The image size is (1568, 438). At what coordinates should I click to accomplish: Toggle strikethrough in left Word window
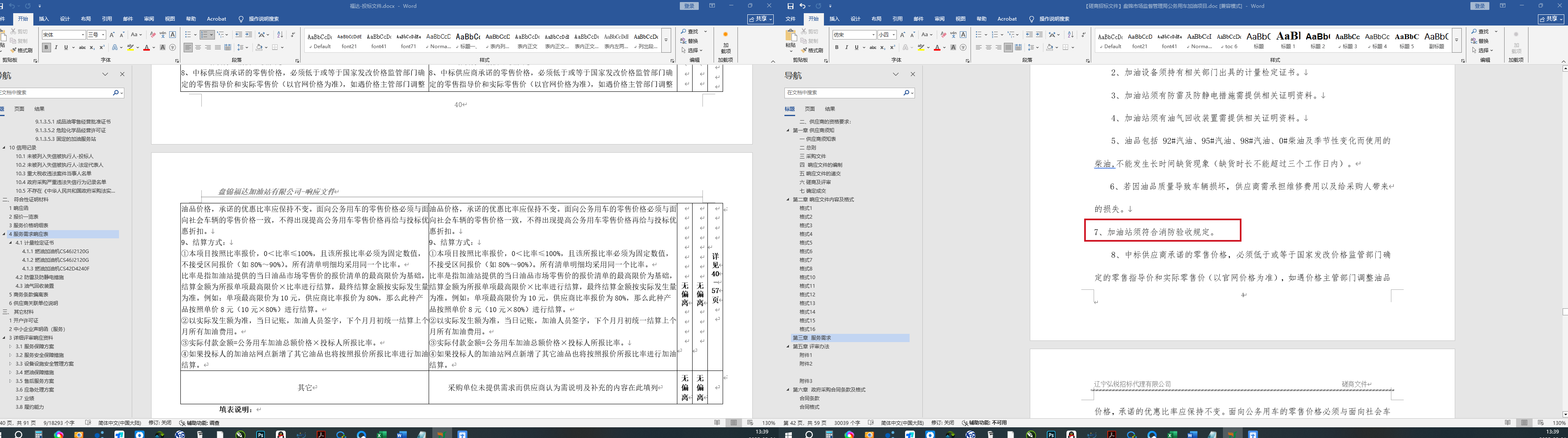point(82,47)
